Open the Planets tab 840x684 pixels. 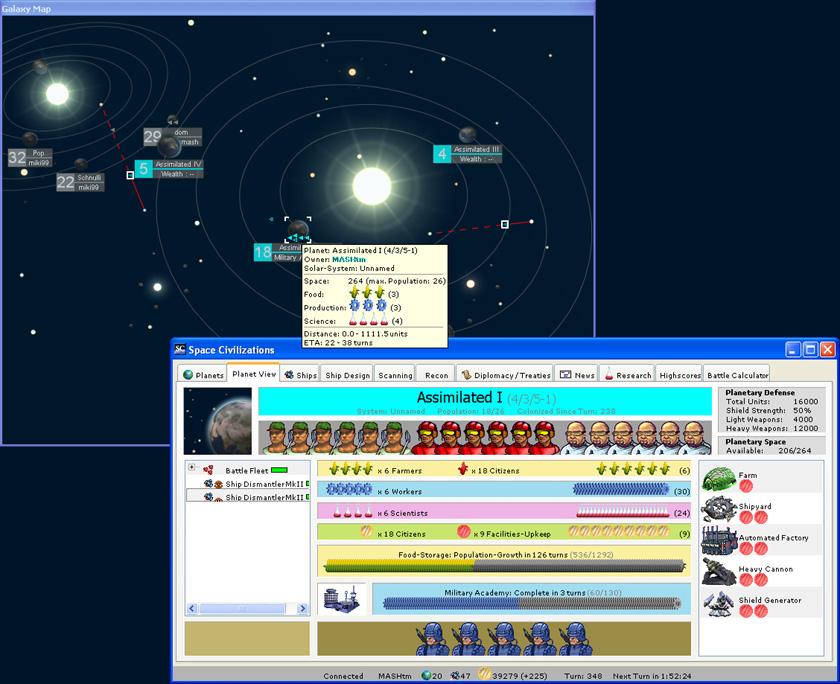(202, 375)
